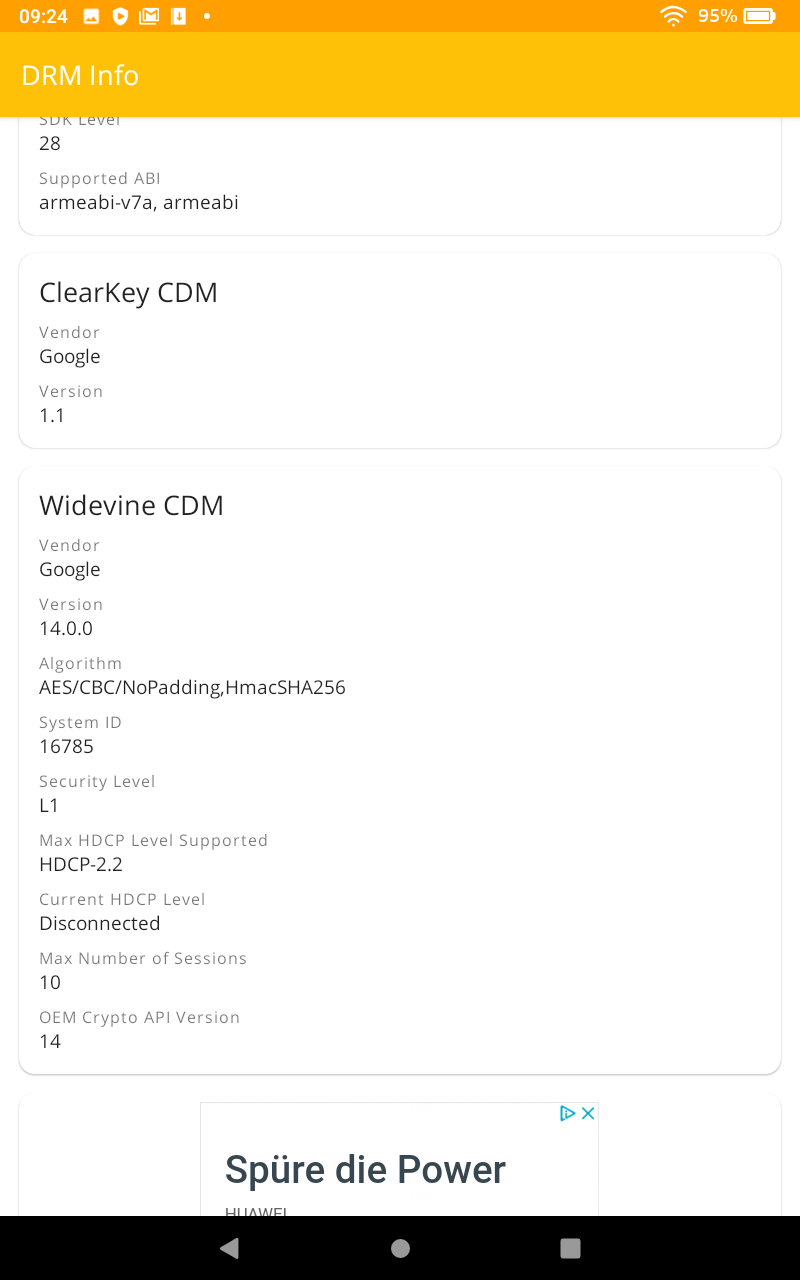800x1280 pixels.
Task: Tap the System ID 16785 value
Action: coord(66,746)
